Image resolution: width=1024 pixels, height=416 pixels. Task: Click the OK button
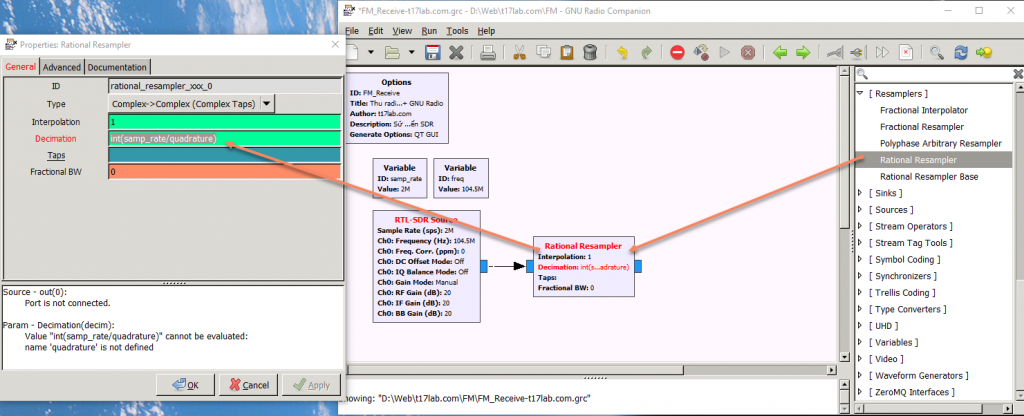click(x=185, y=385)
